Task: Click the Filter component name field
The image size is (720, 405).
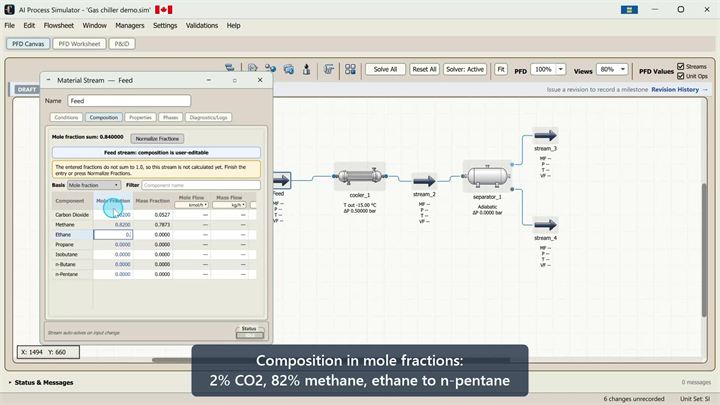Action: 201,185
